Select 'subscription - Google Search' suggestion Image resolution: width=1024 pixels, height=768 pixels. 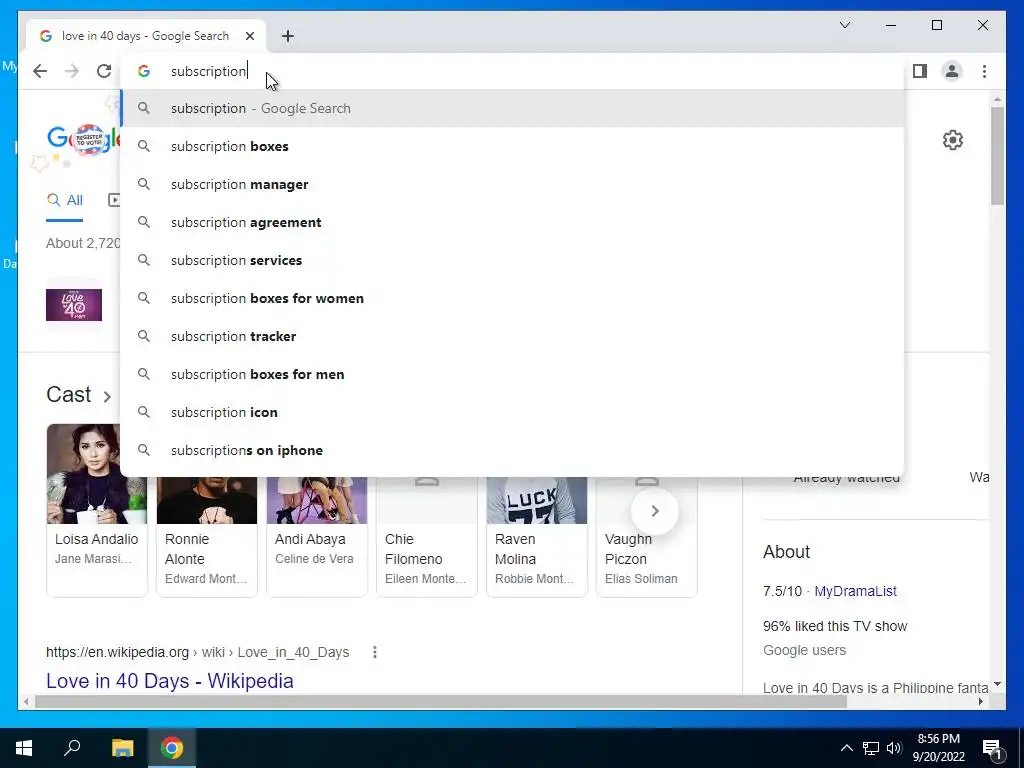513,108
